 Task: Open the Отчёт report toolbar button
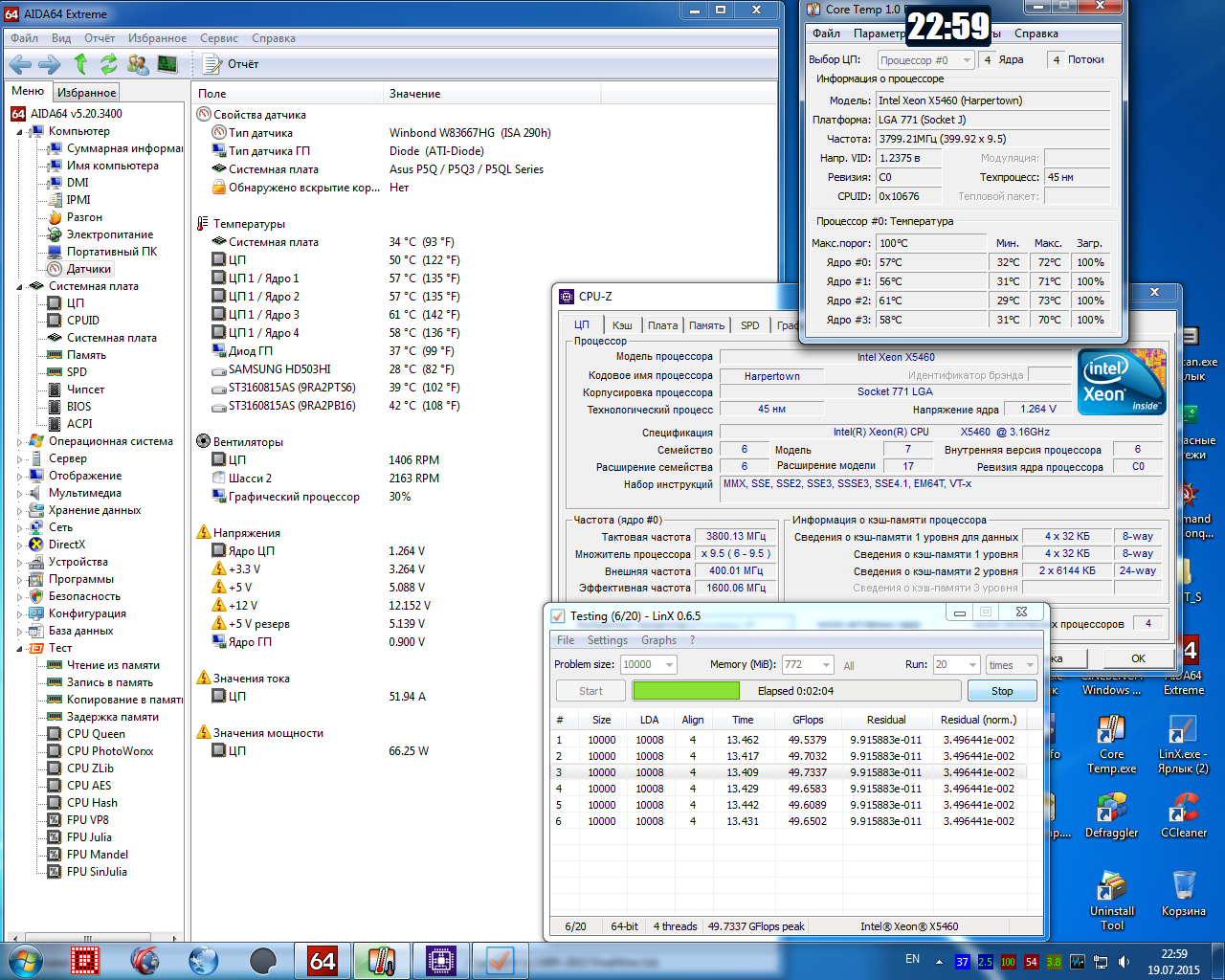pyautogui.click(x=232, y=64)
